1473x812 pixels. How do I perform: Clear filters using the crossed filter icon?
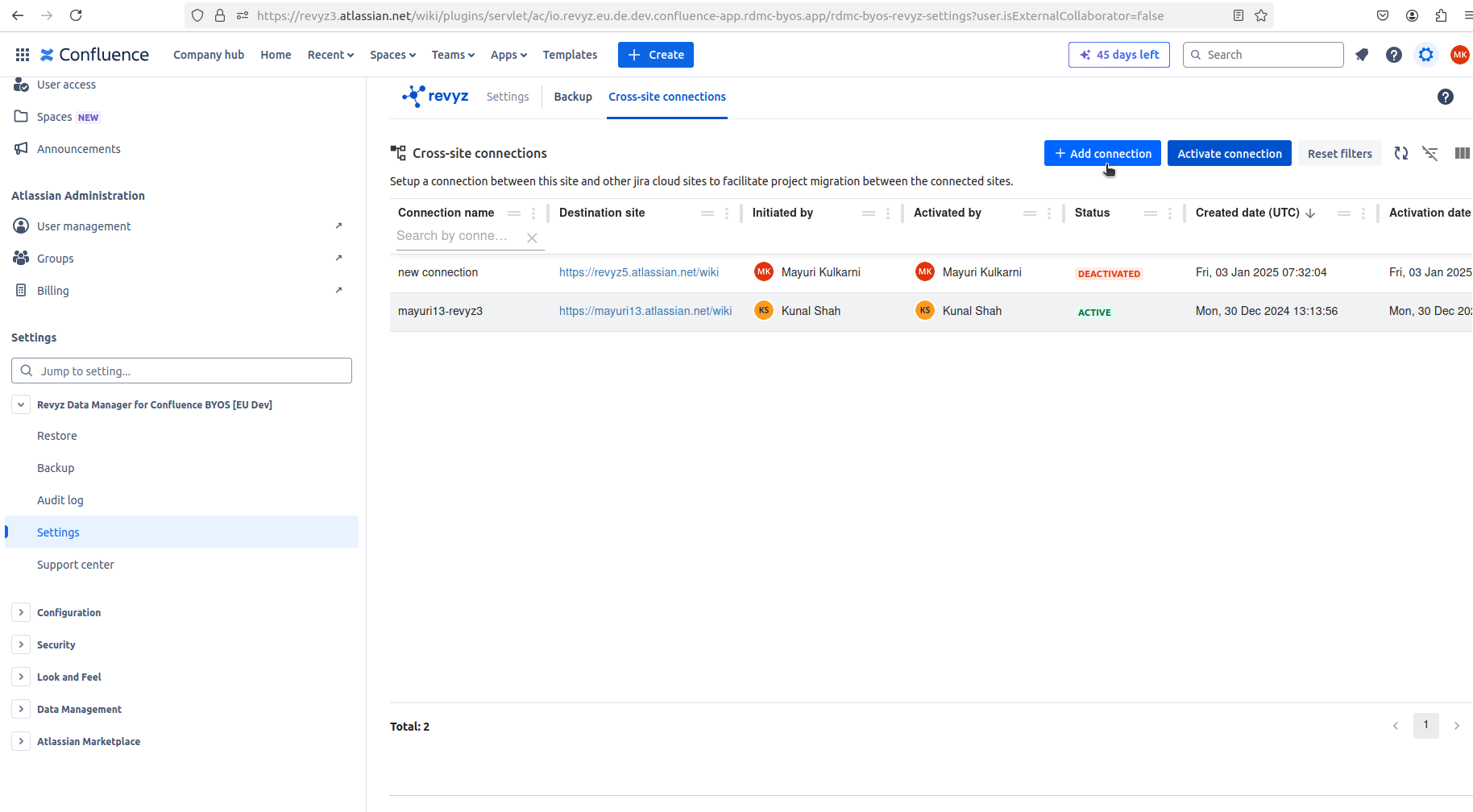click(1430, 153)
